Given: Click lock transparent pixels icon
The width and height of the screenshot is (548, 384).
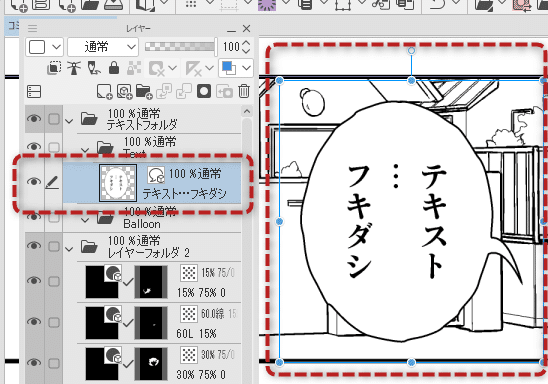Looking at the screenshot, I should tap(134, 68).
